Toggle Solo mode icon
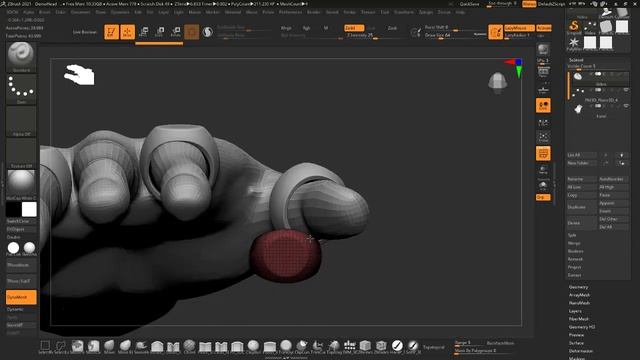The width and height of the screenshot is (640, 360). pyautogui.click(x=543, y=186)
